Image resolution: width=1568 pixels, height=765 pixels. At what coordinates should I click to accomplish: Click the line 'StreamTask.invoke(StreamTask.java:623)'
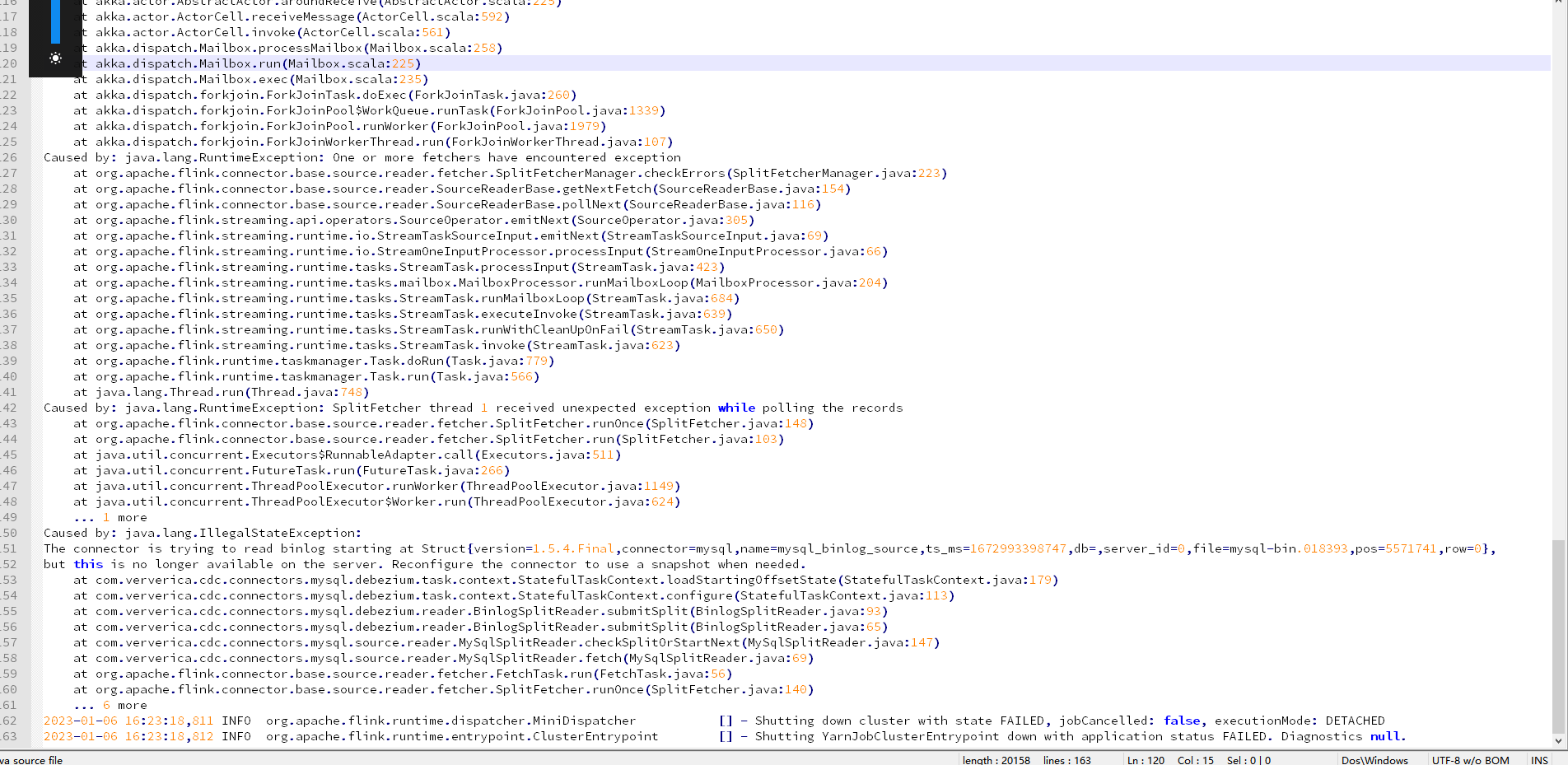[x=376, y=345]
